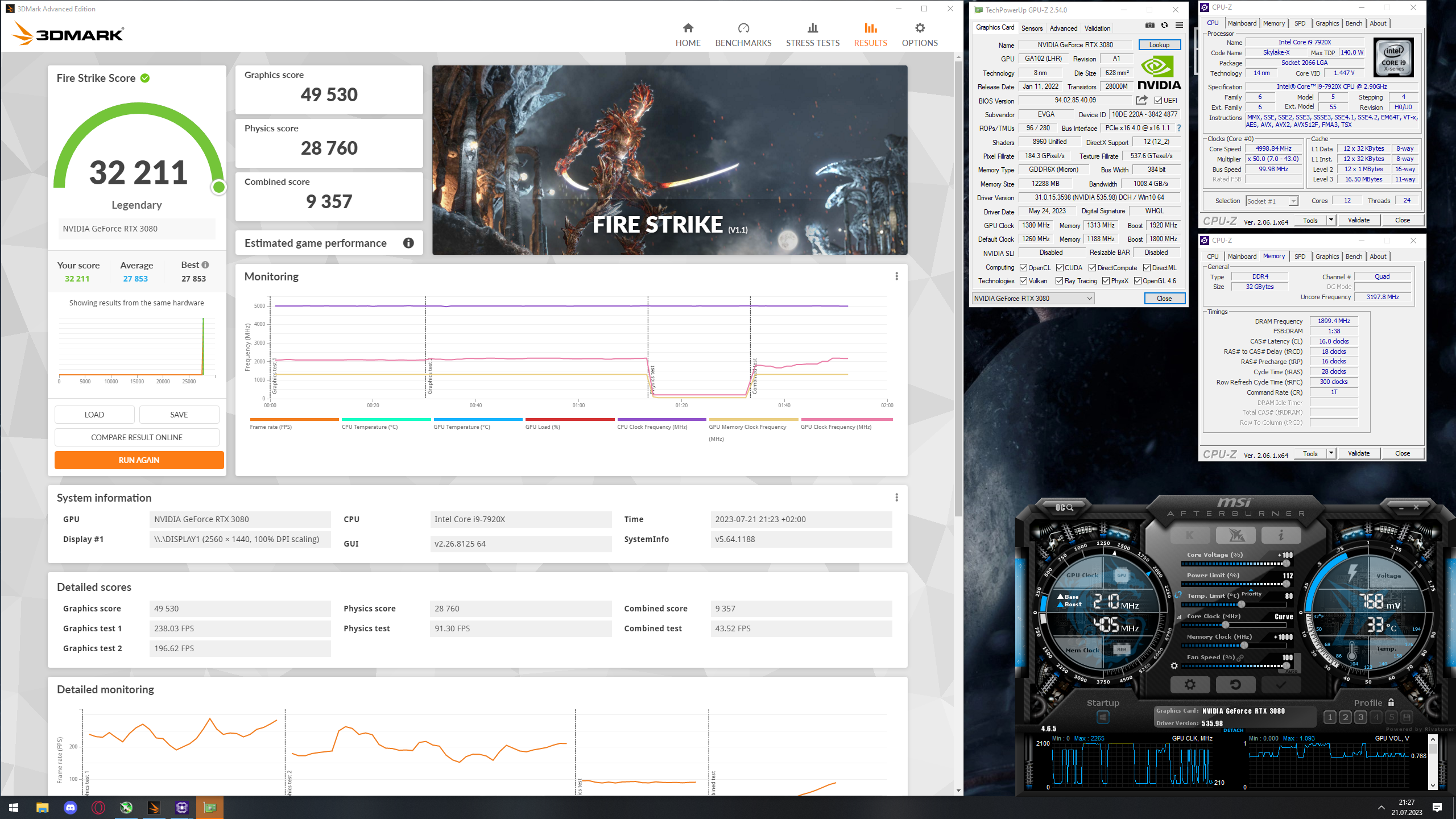Click the Bus Interface question mark icon
The height and width of the screenshot is (819, 1456).
click(x=1178, y=128)
